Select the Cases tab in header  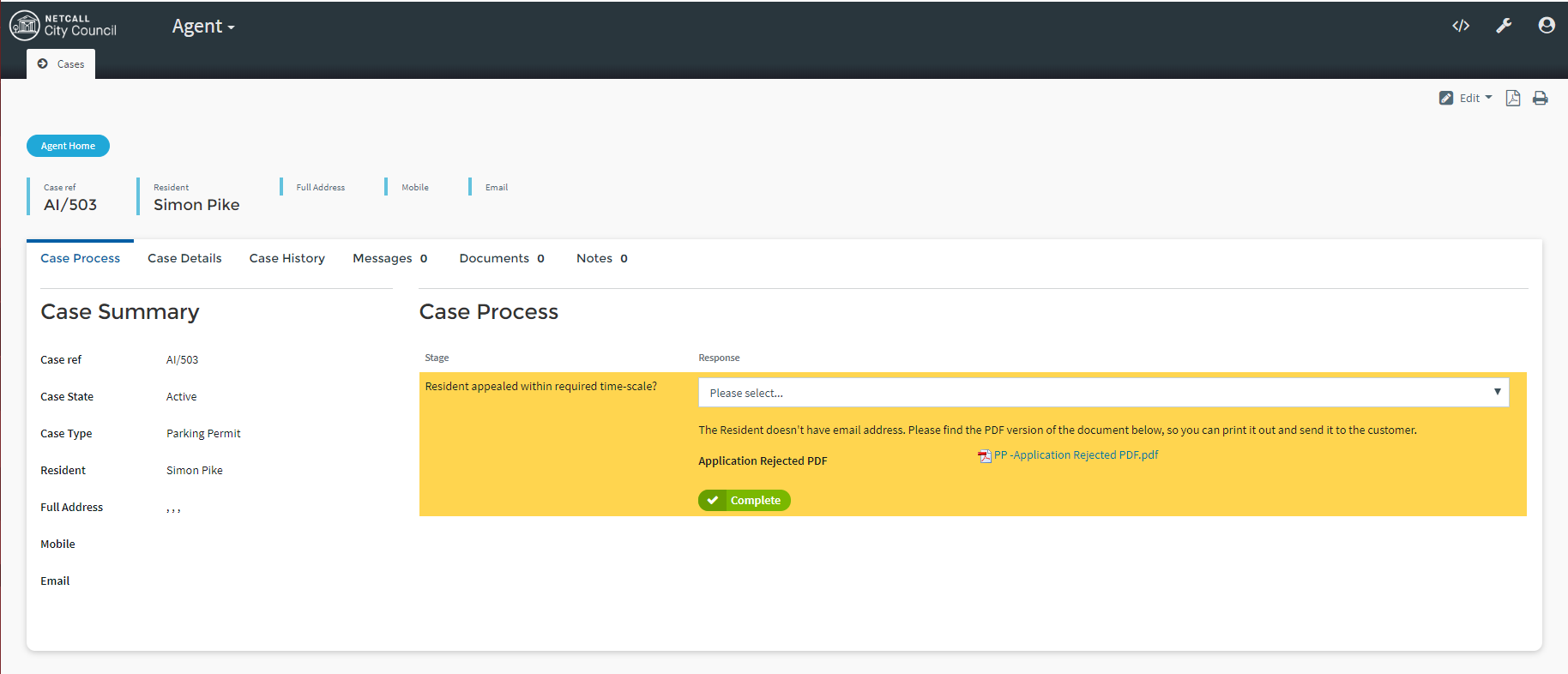[x=61, y=64]
